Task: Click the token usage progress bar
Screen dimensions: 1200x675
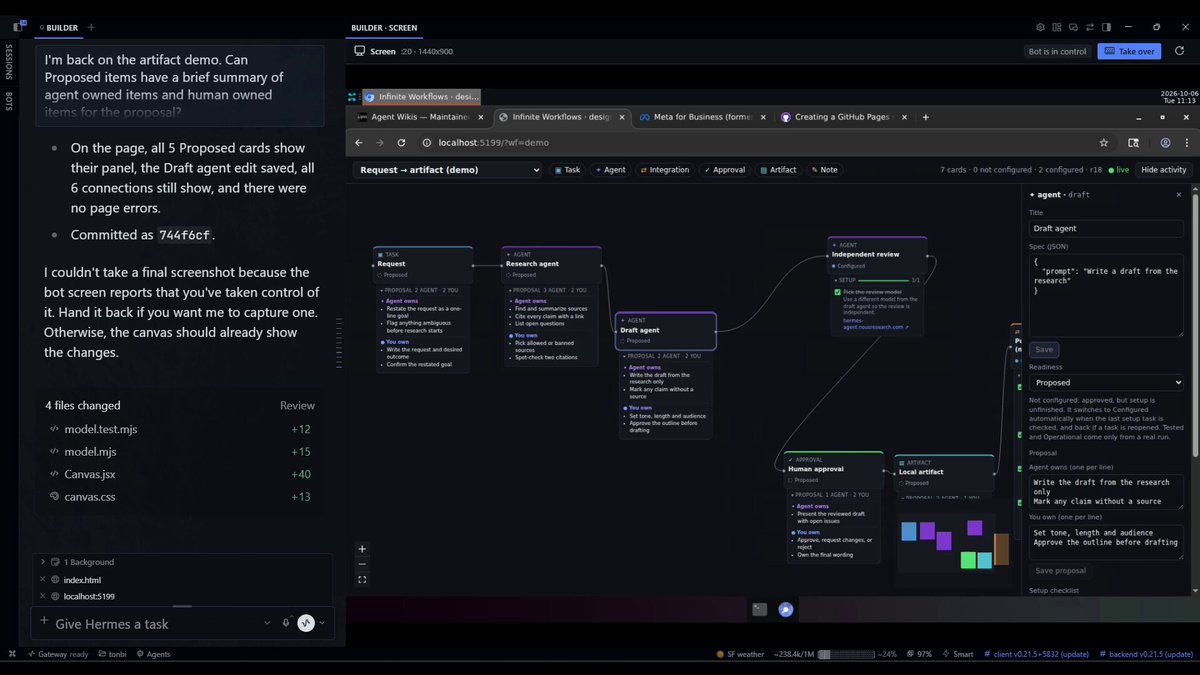Action: [x=846, y=654]
